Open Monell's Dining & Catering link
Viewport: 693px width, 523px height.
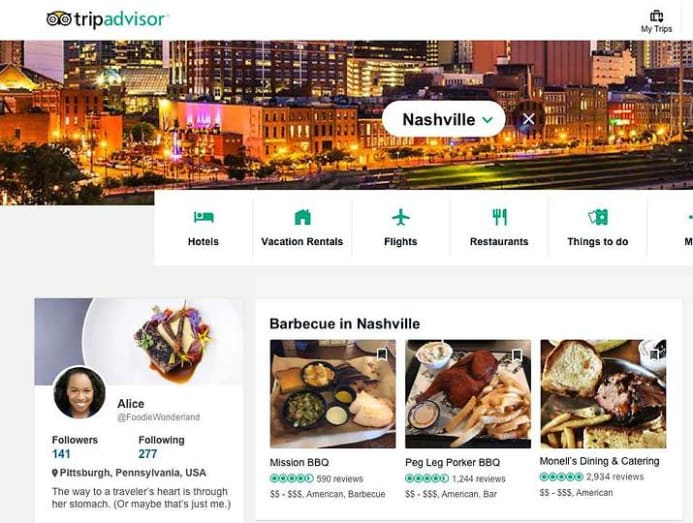click(x=599, y=461)
